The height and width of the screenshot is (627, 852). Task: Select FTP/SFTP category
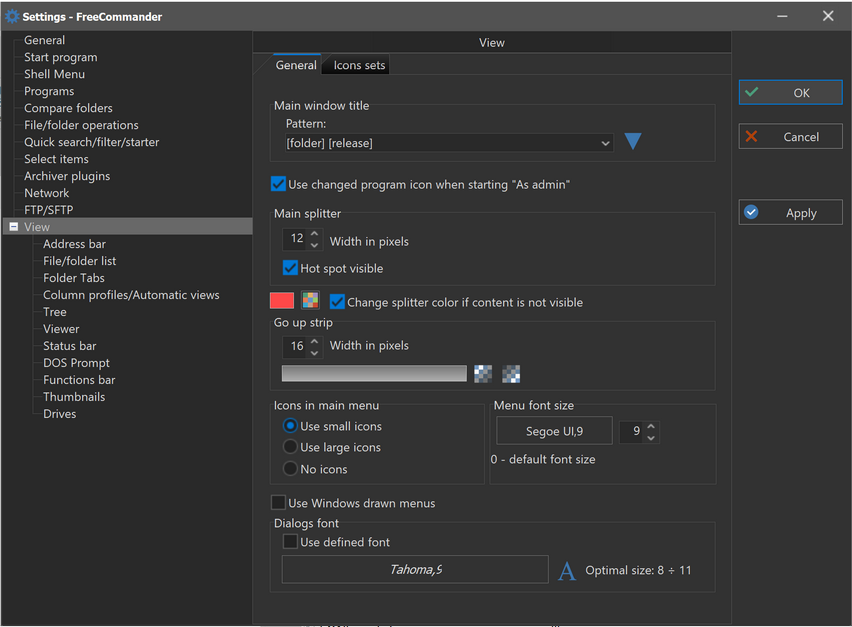(x=49, y=210)
